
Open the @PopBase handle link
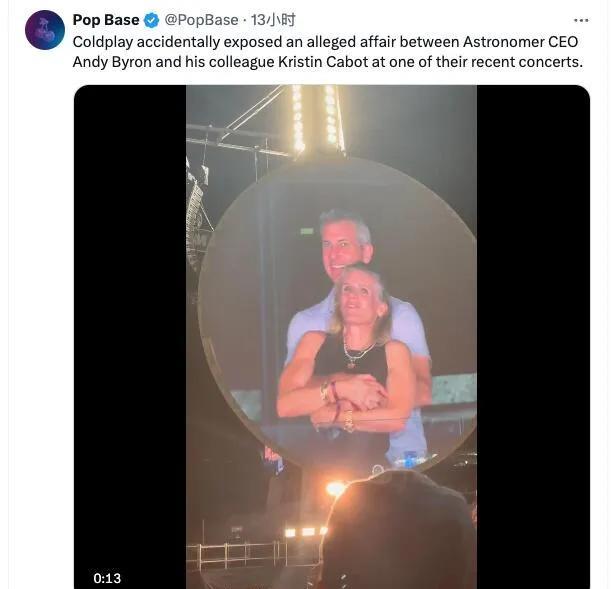coord(201,20)
